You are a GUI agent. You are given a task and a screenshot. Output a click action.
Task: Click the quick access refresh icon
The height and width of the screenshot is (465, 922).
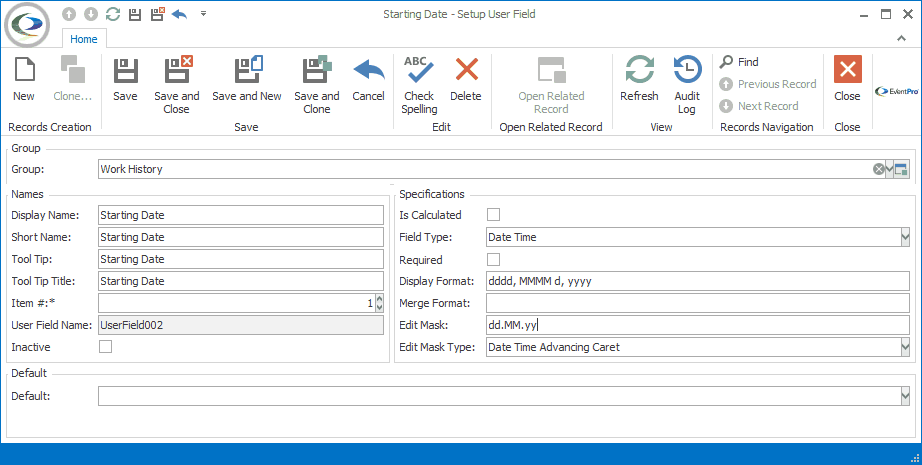tap(113, 14)
